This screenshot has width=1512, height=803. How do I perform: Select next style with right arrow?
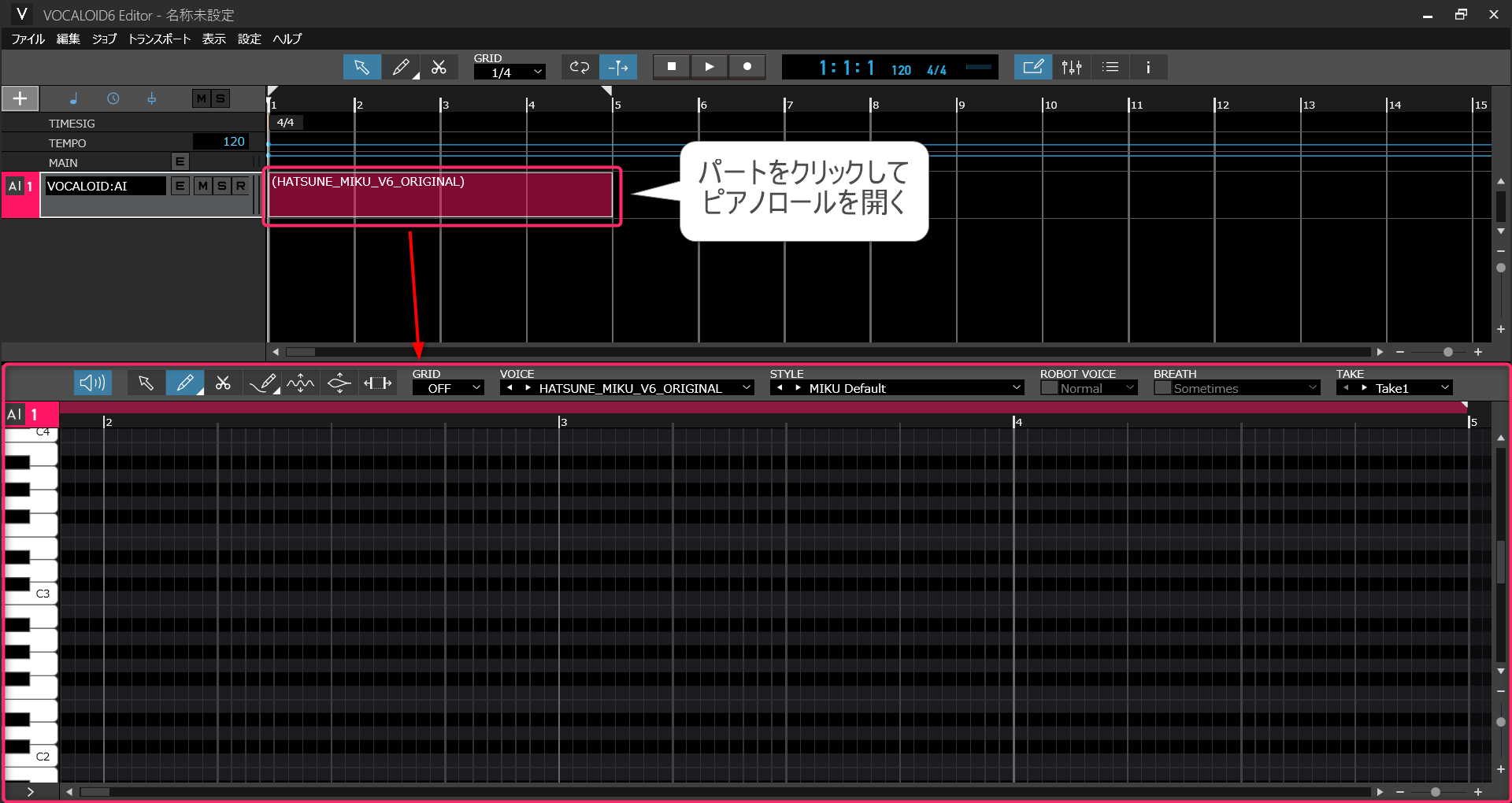(798, 388)
